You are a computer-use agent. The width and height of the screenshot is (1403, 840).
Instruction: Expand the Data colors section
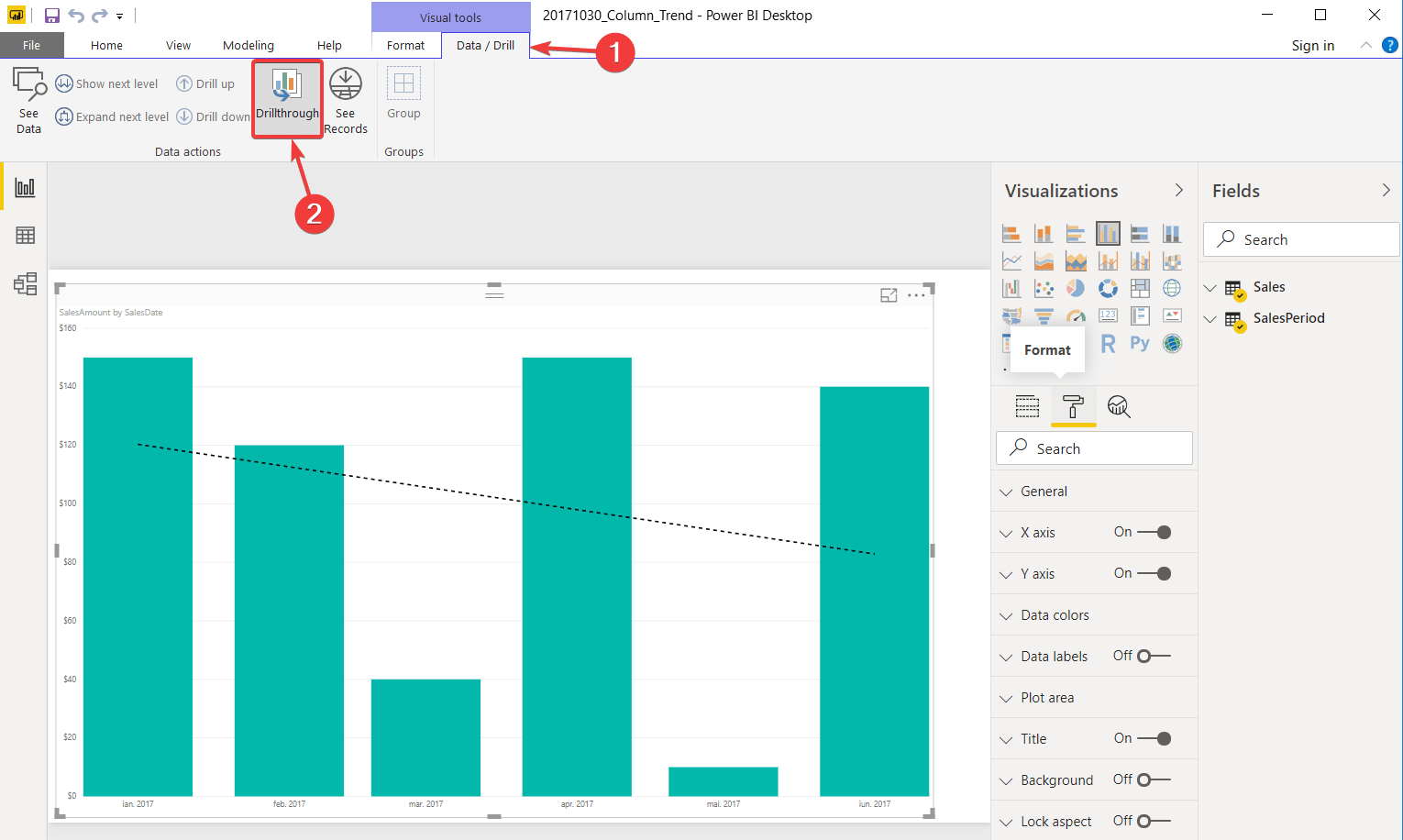[x=1005, y=614]
